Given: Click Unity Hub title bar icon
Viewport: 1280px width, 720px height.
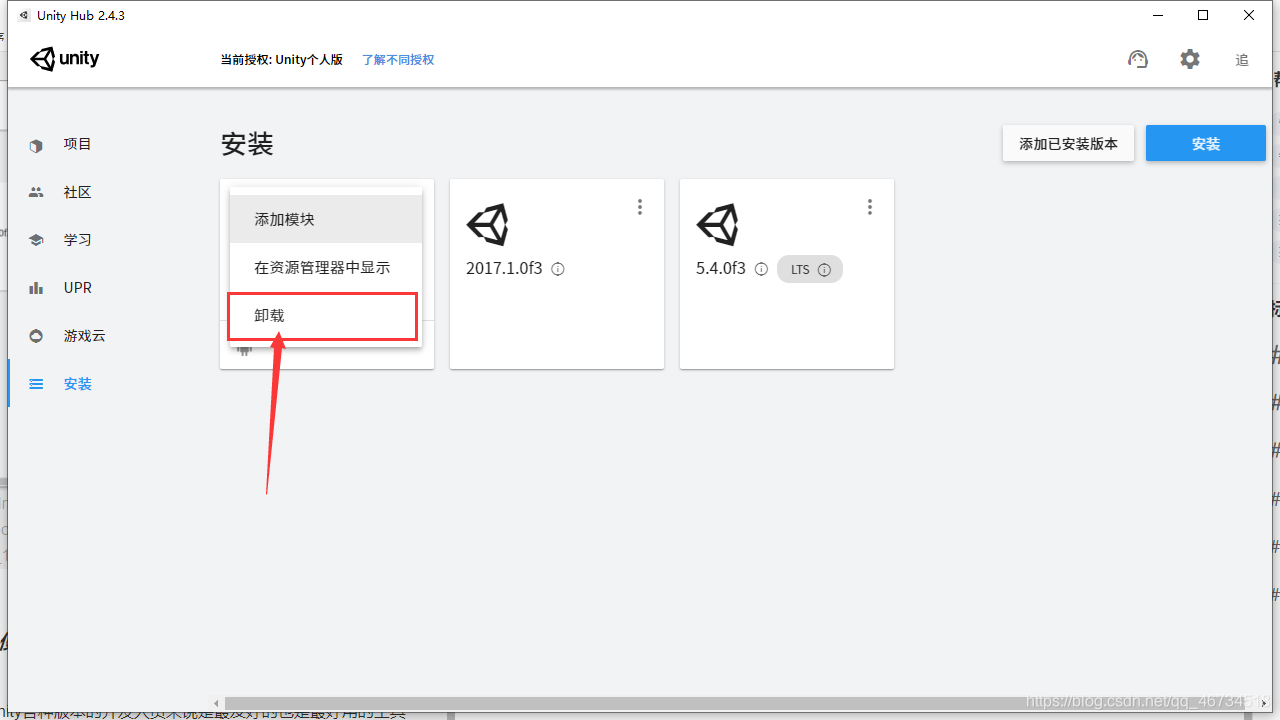Looking at the screenshot, I should click(x=23, y=15).
